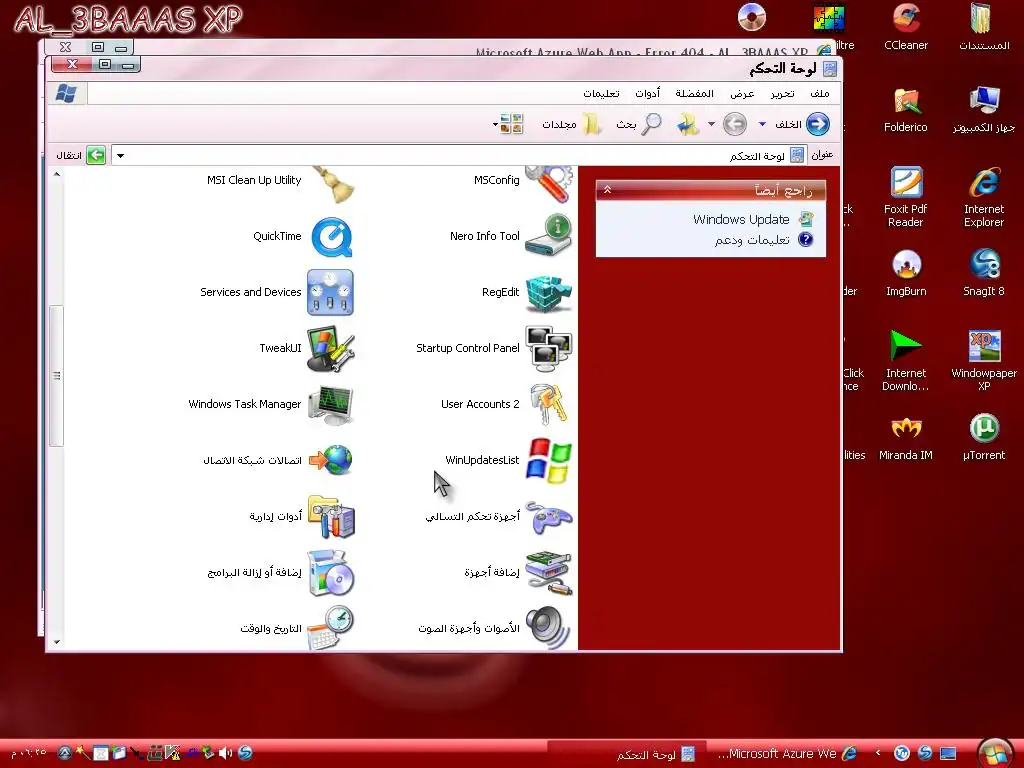Expand the Back button history dropdown arrow

762,124
